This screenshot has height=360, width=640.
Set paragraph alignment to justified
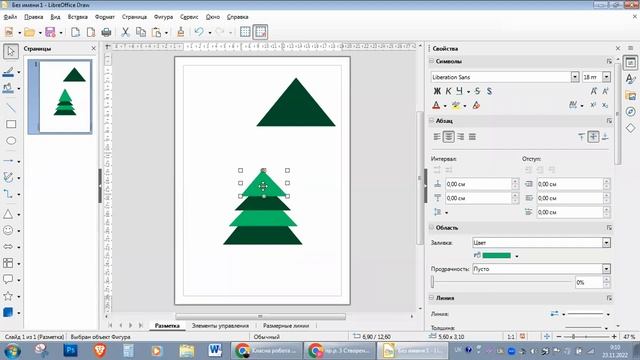(x=472, y=137)
